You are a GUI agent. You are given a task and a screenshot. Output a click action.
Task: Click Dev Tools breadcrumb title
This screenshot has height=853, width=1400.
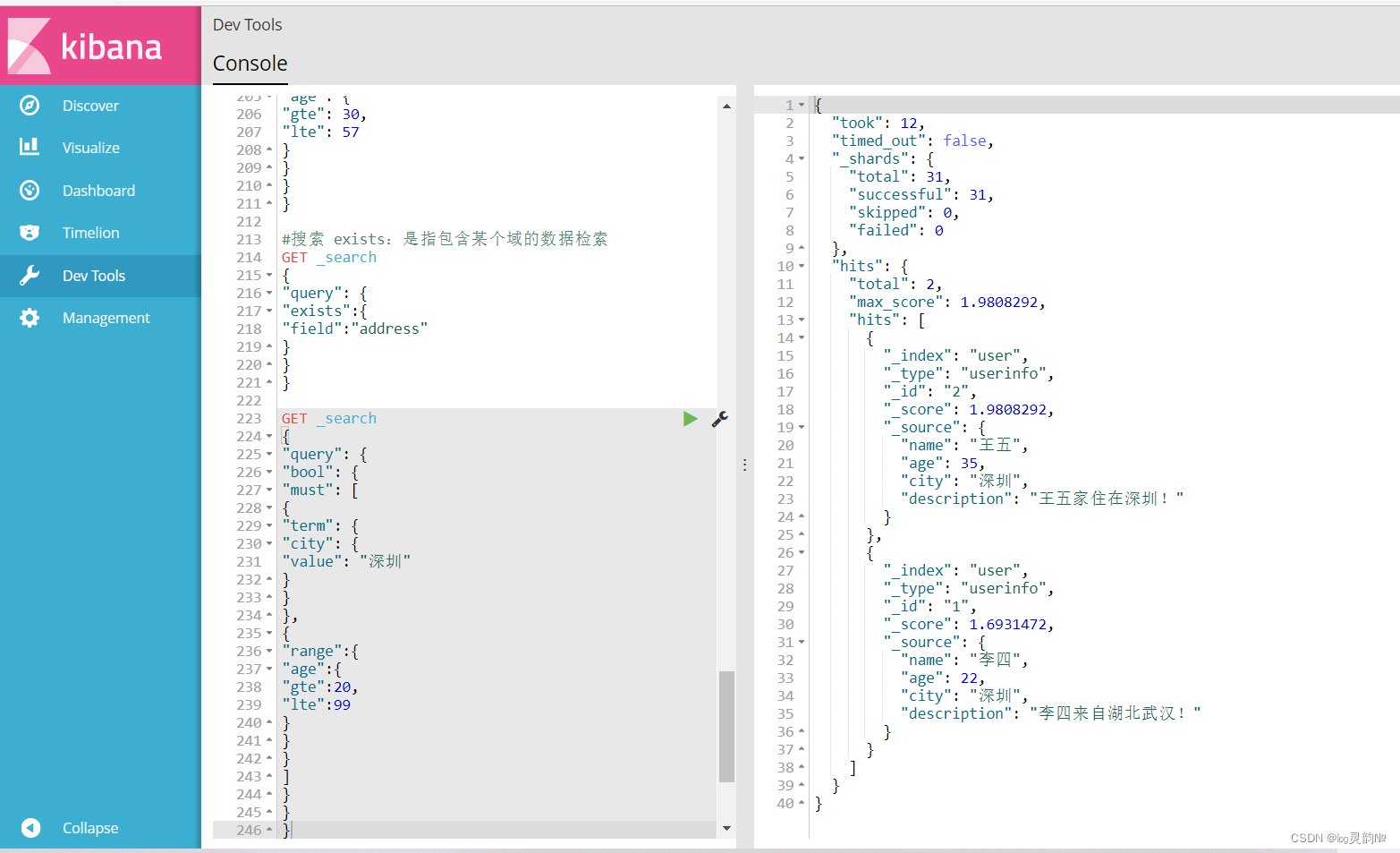coord(248,25)
